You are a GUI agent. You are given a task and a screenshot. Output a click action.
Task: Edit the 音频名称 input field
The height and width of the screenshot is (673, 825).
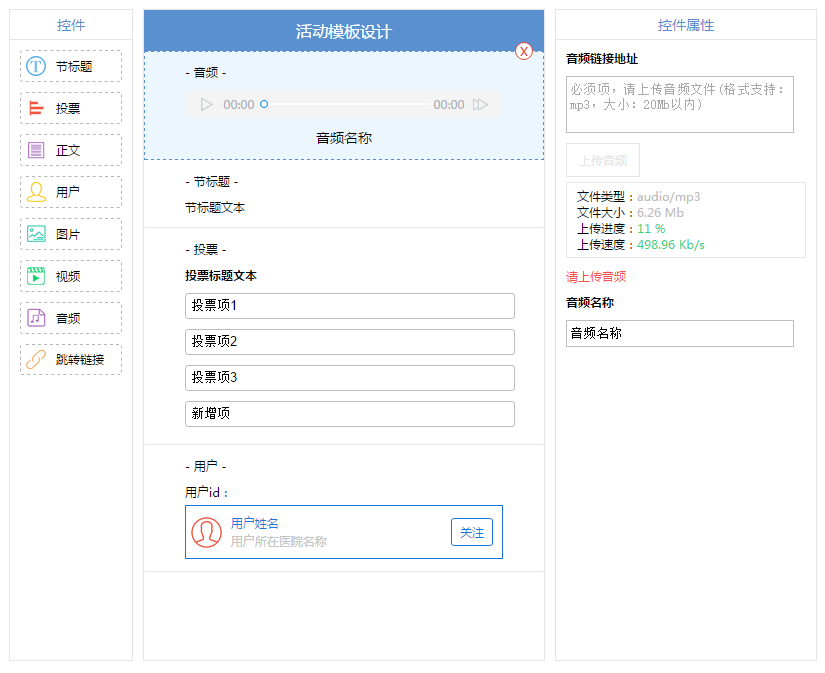tap(680, 333)
